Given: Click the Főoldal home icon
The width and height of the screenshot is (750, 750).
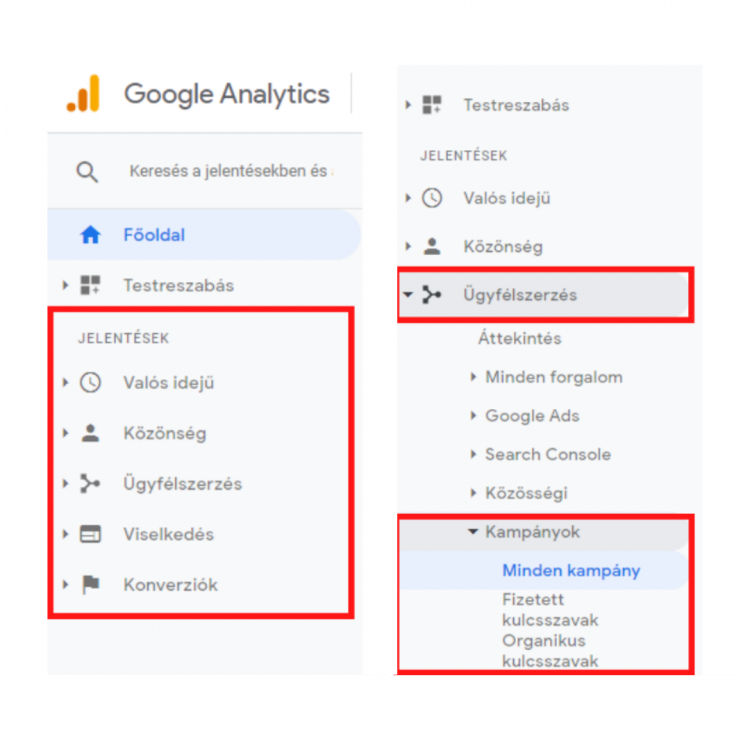Looking at the screenshot, I should [x=90, y=235].
